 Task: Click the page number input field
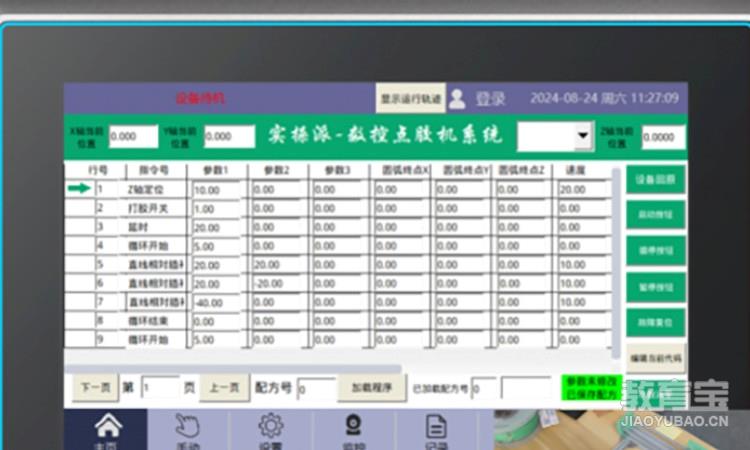click(x=159, y=387)
